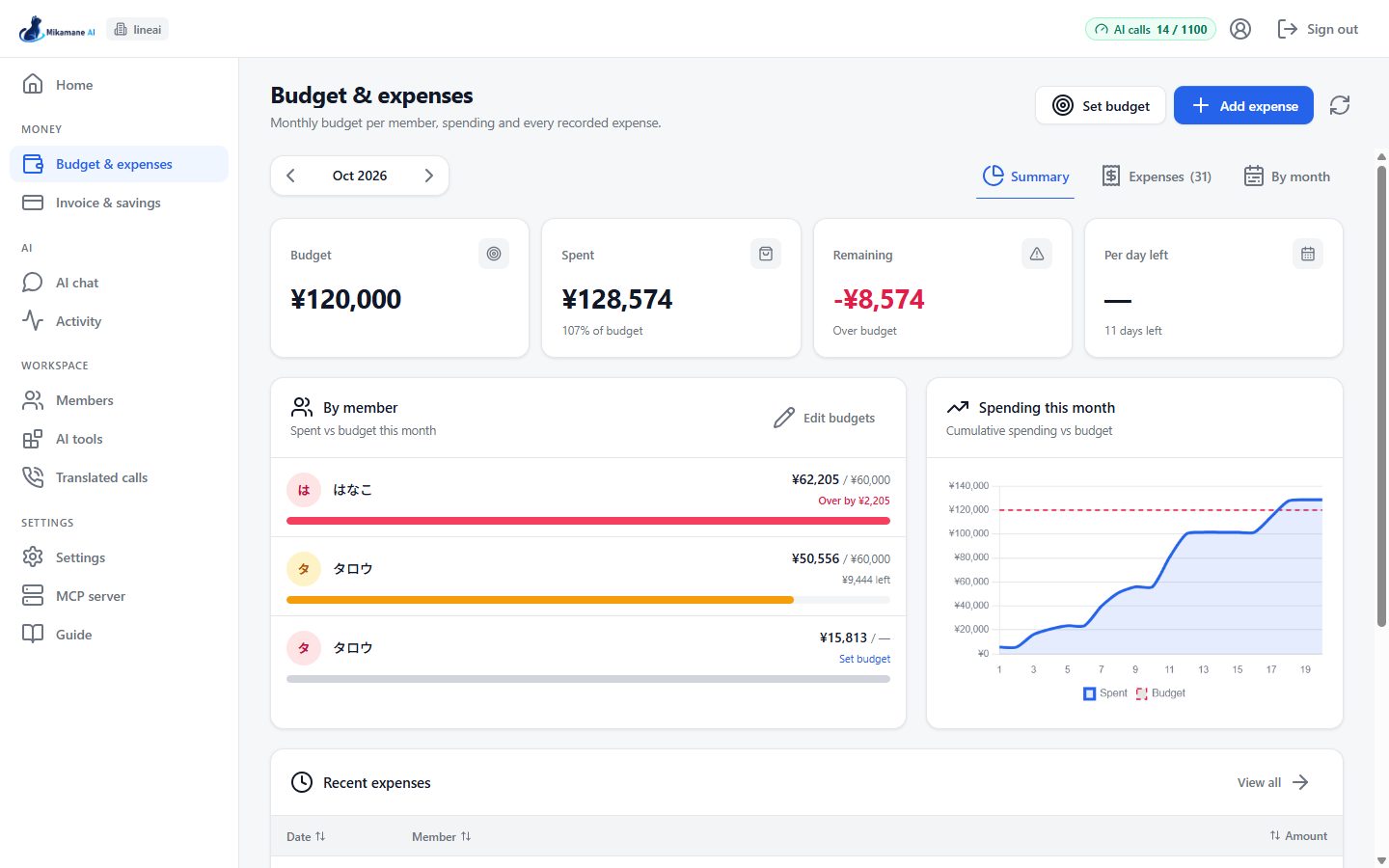Open the Guide page
This screenshot has width=1389, height=868.
119,635
